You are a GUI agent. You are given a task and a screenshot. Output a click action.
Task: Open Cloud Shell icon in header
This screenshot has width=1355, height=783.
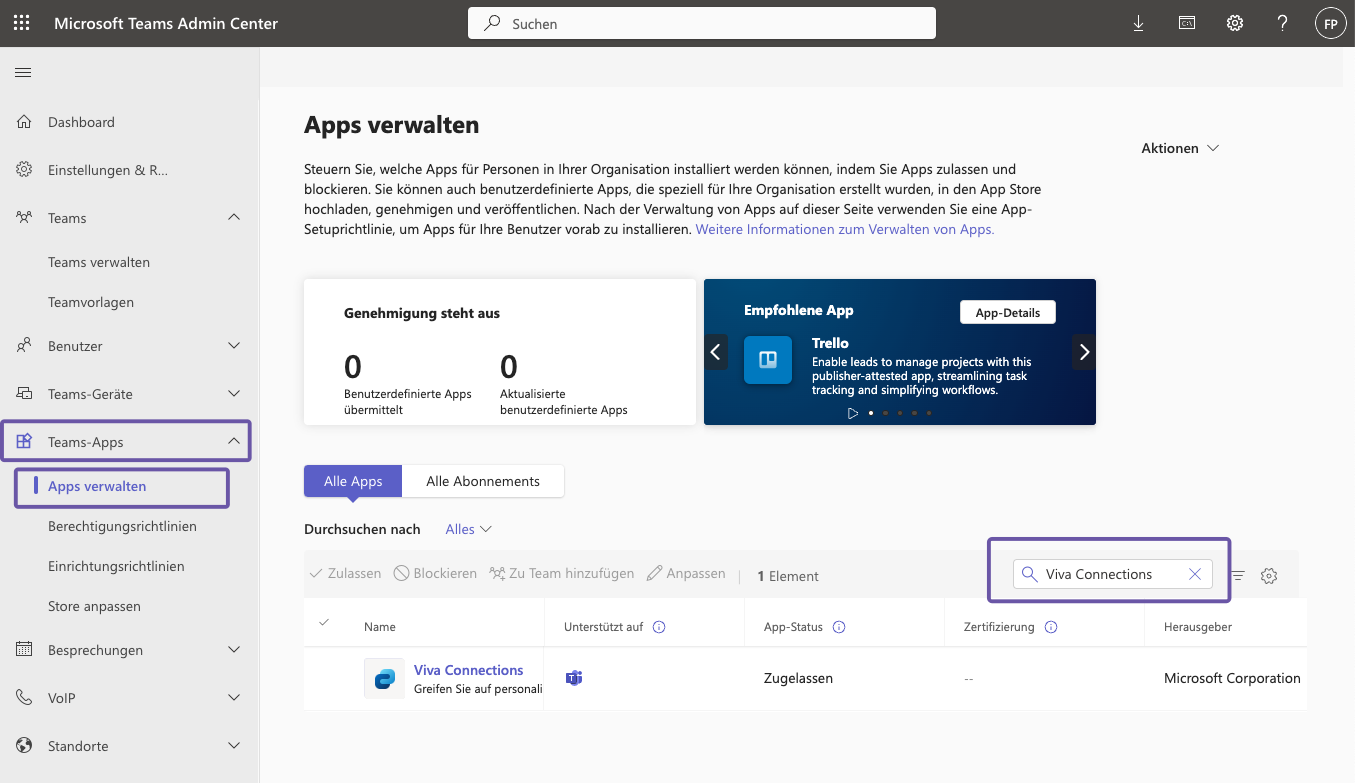(x=1187, y=23)
